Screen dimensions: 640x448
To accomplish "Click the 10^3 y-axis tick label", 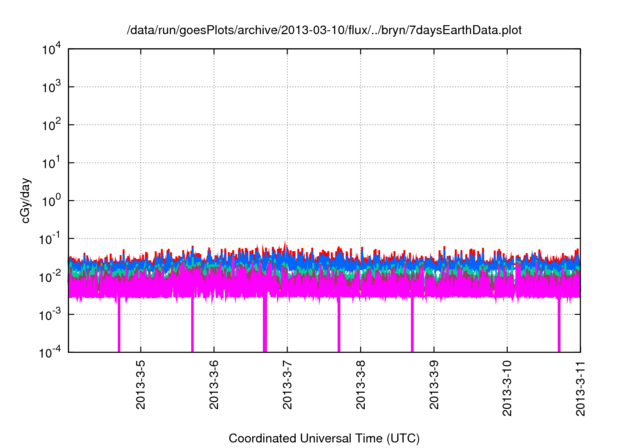I will click(x=51, y=87).
